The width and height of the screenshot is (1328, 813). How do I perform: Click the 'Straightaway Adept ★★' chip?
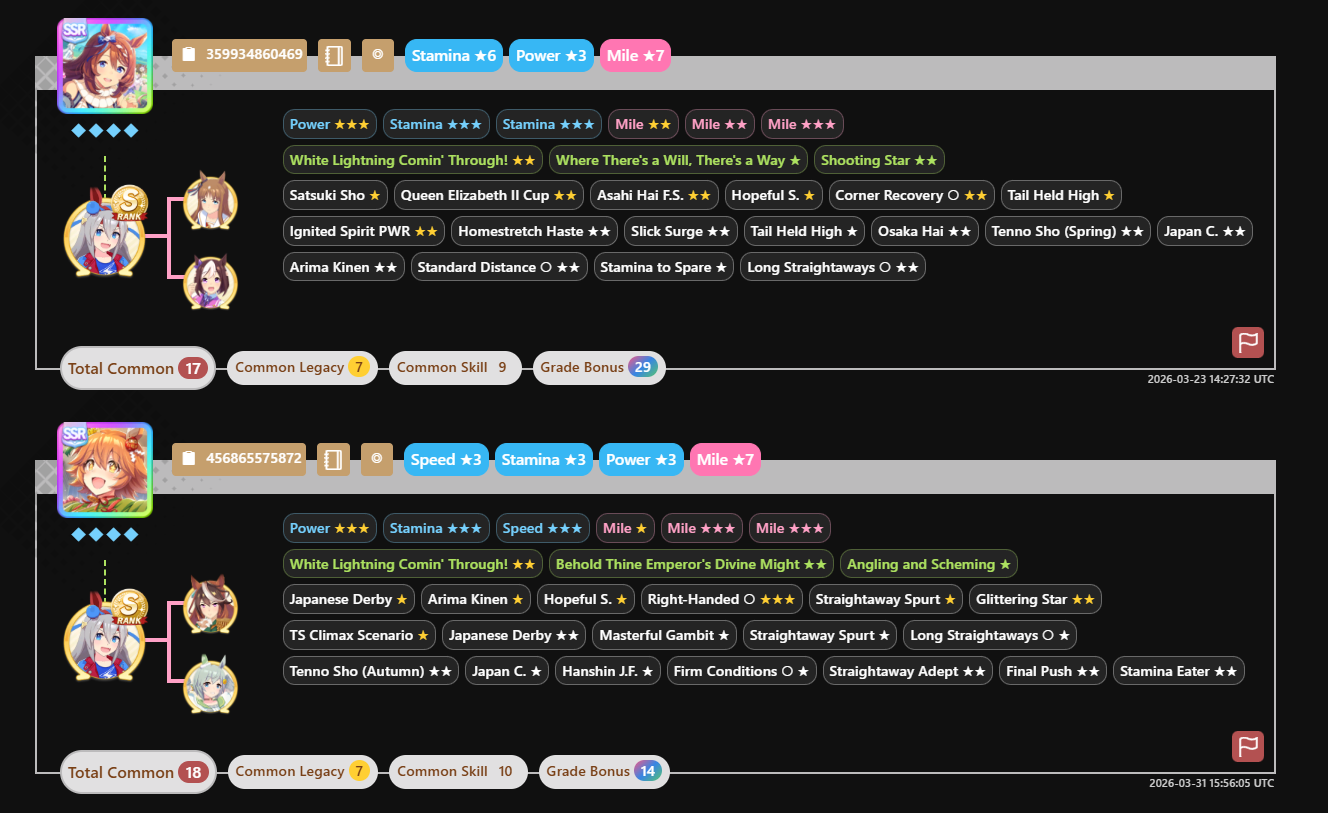coord(908,672)
